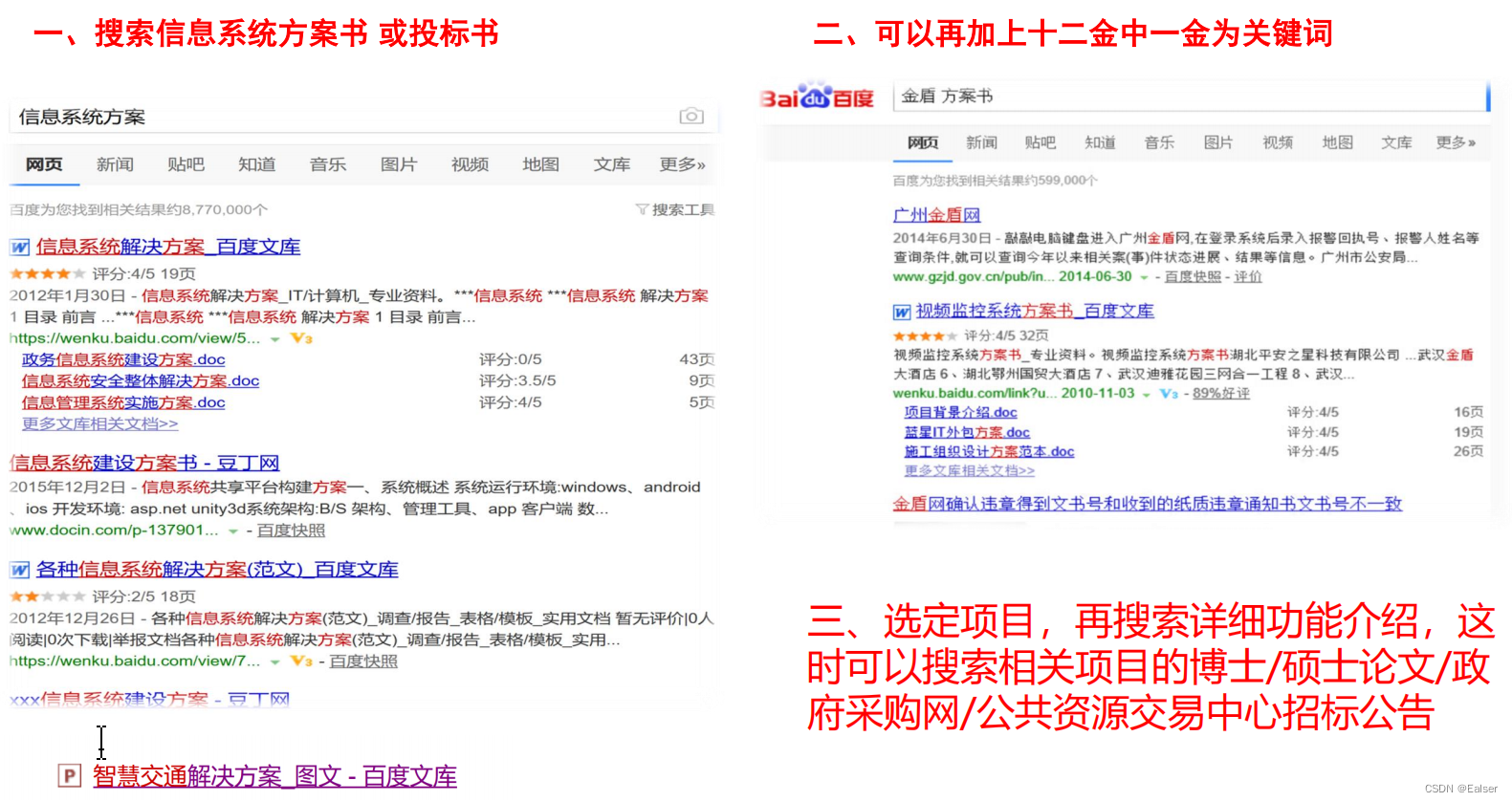This screenshot has height=802, width=1512.
Task: Open result 广州金盾网
Action: 937,215
